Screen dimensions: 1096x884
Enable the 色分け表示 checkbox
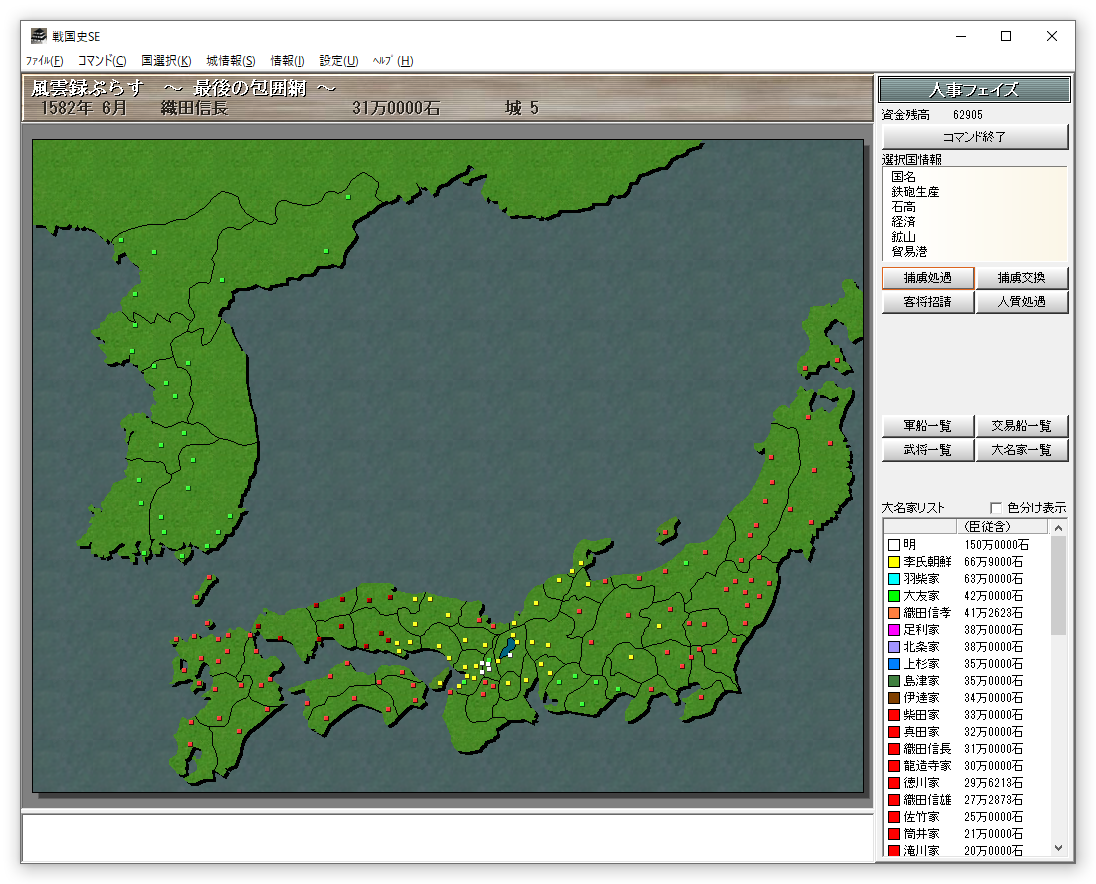point(996,508)
